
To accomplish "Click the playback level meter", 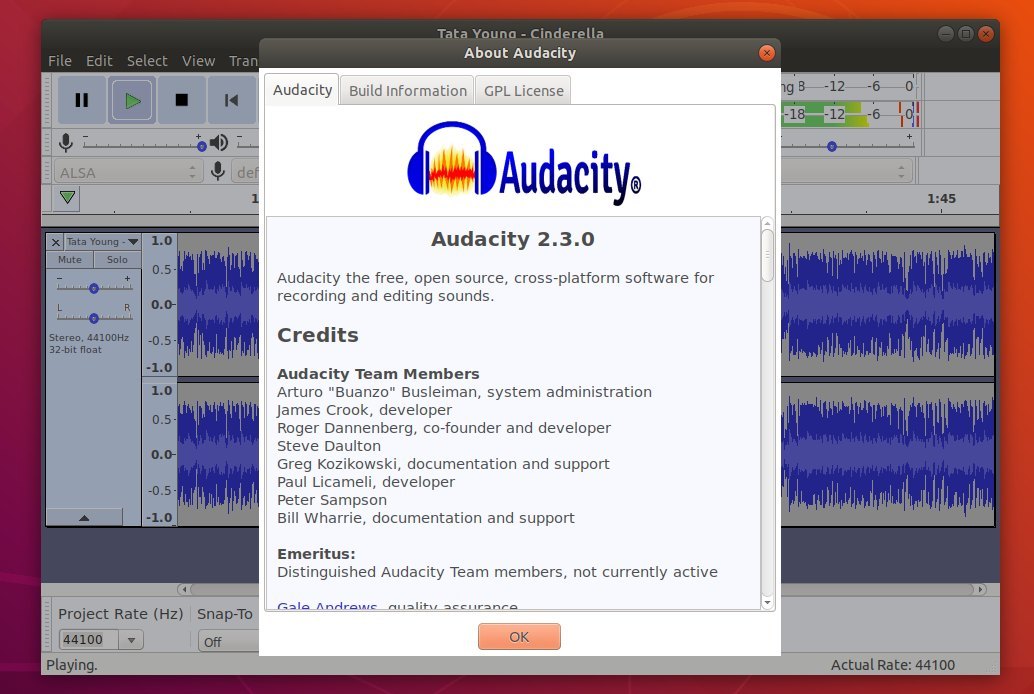I will pos(850,114).
